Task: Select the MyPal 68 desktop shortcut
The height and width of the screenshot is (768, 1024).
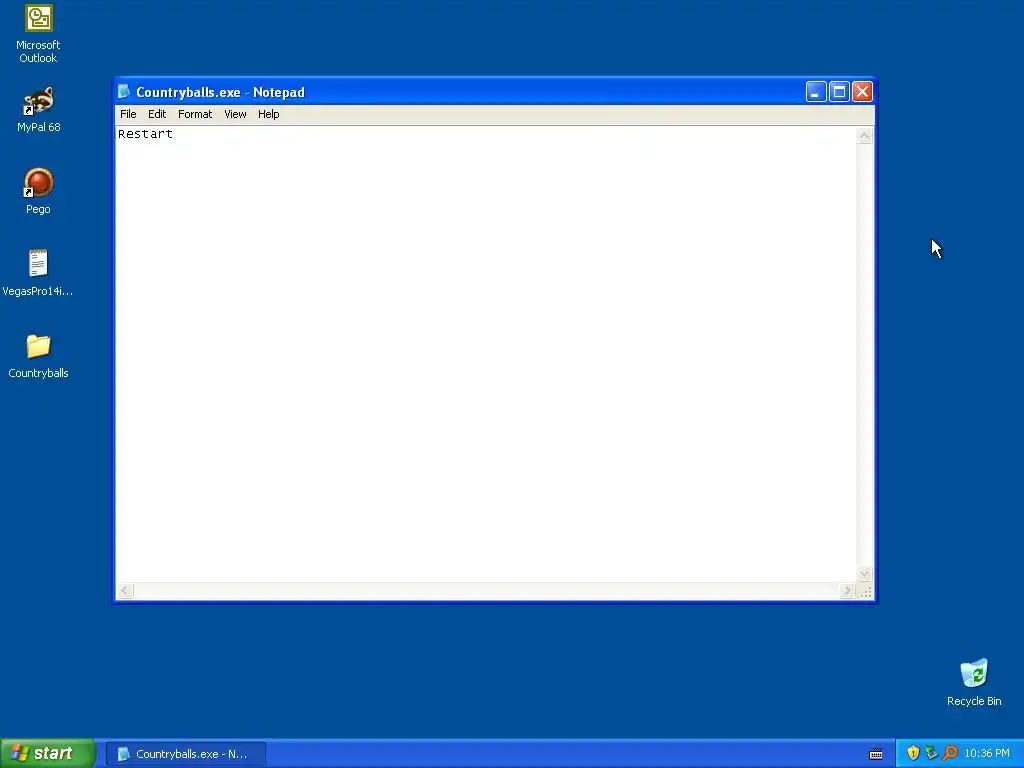Action: click(x=39, y=110)
